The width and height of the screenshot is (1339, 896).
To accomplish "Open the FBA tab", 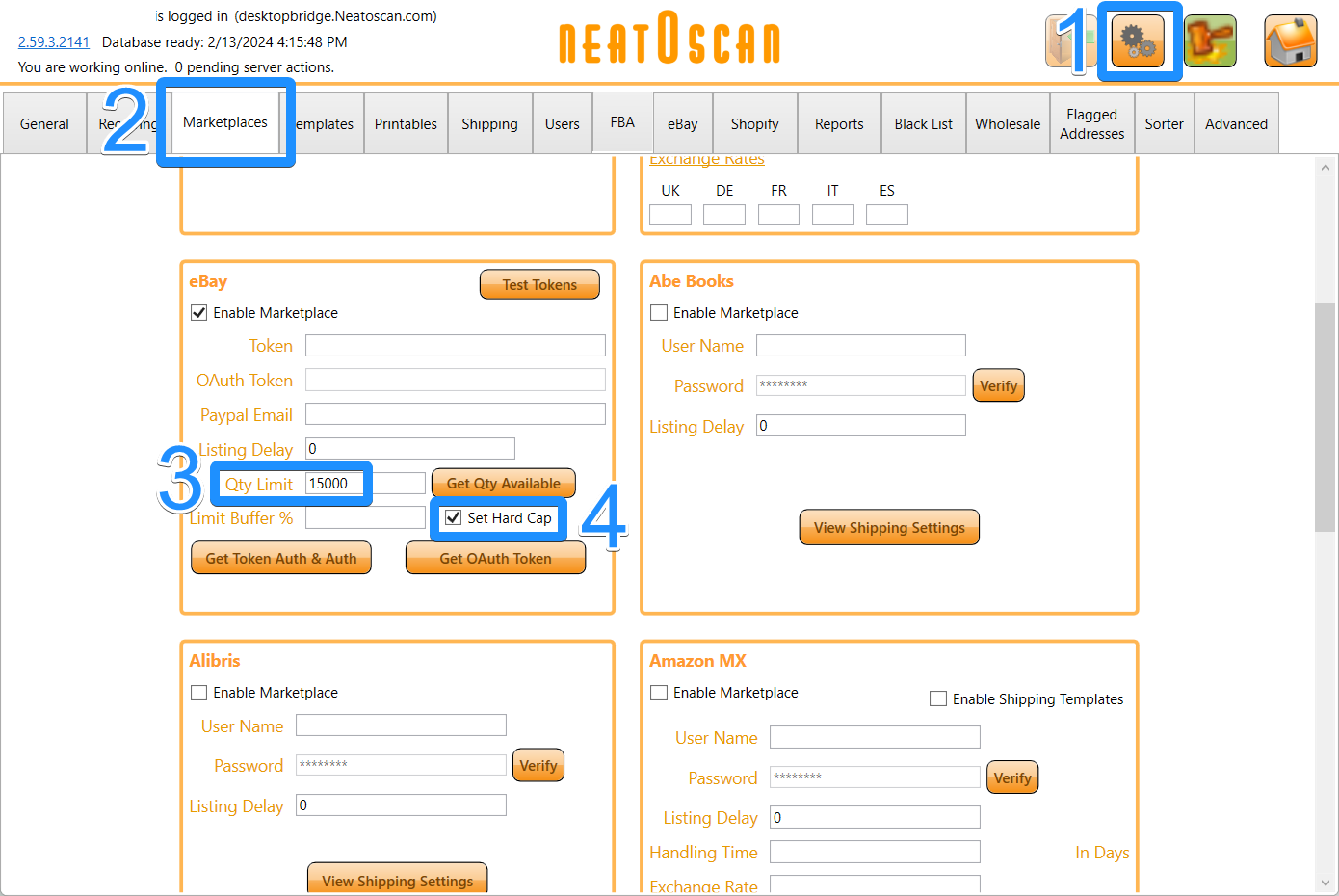I will 622,122.
